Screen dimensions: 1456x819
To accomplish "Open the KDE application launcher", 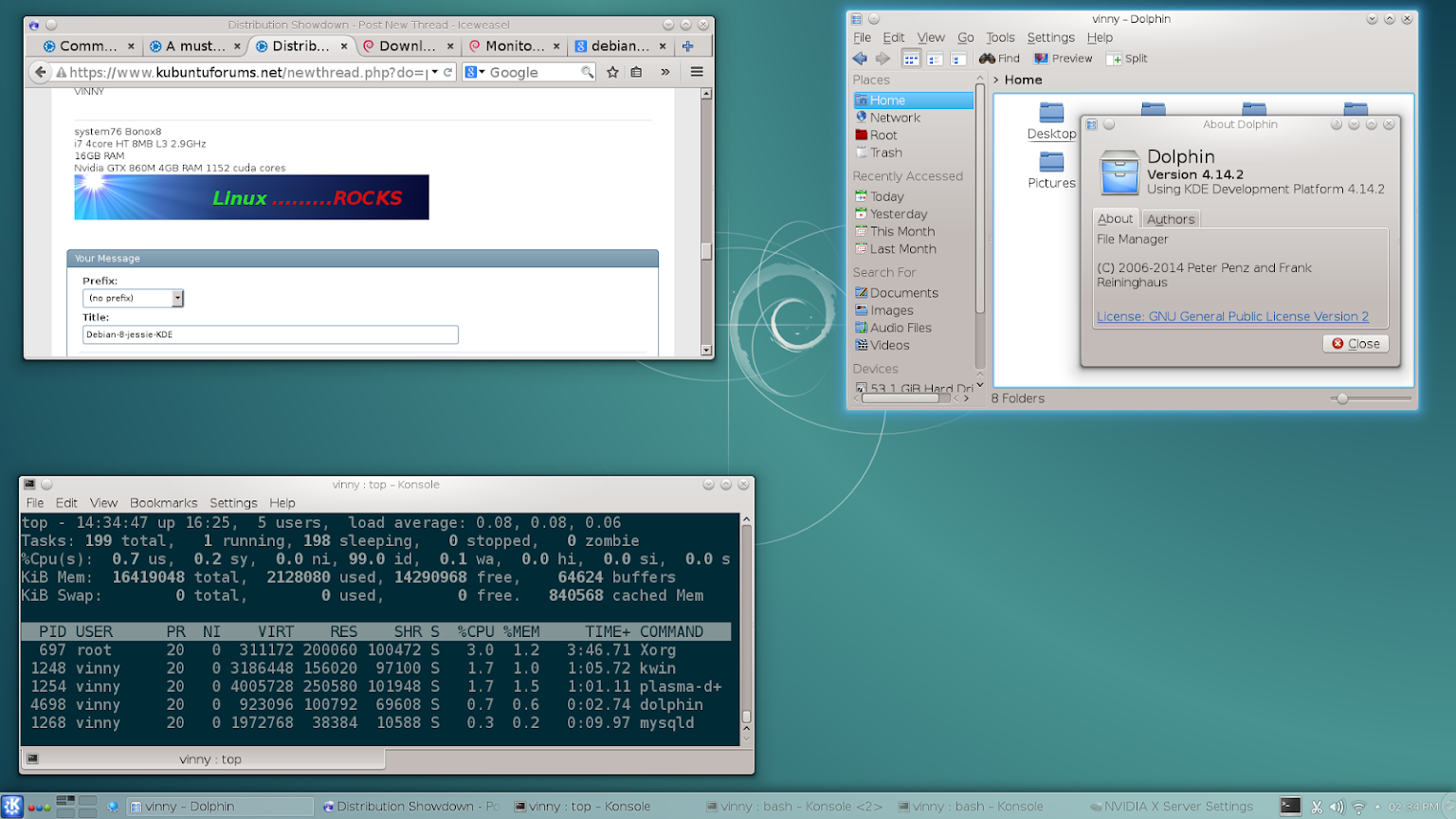I will pos(12,807).
